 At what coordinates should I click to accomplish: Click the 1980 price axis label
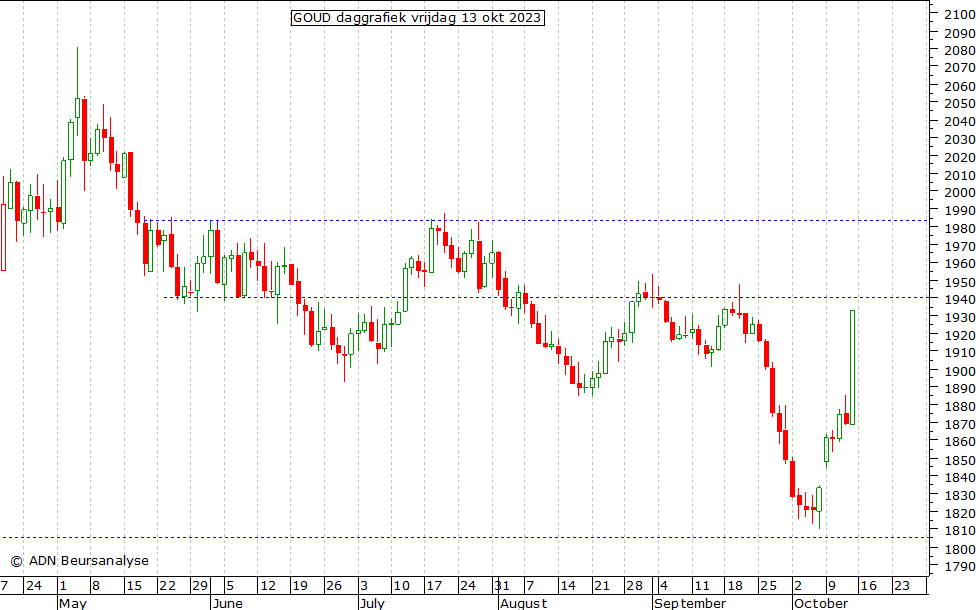pos(959,229)
